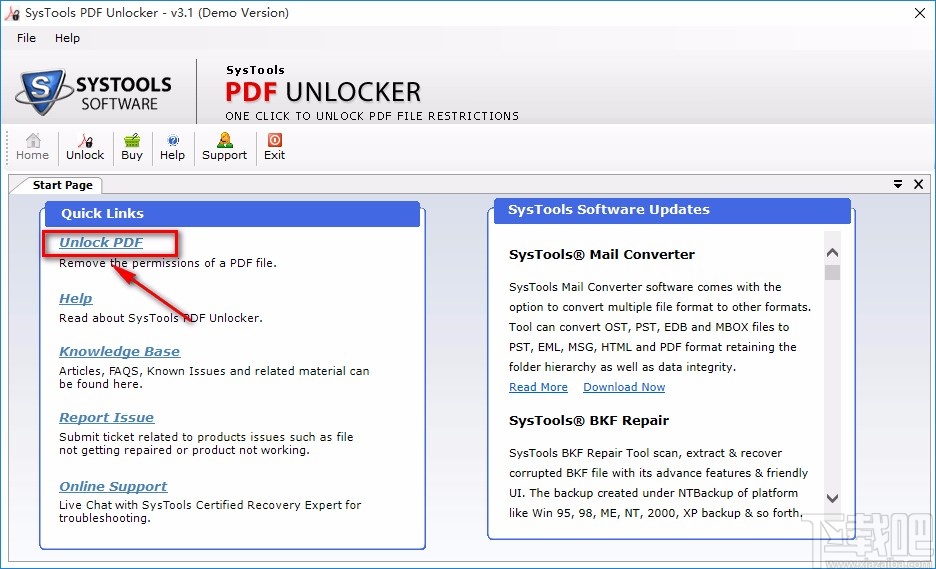Open the Help menu in menu bar

tap(67, 38)
